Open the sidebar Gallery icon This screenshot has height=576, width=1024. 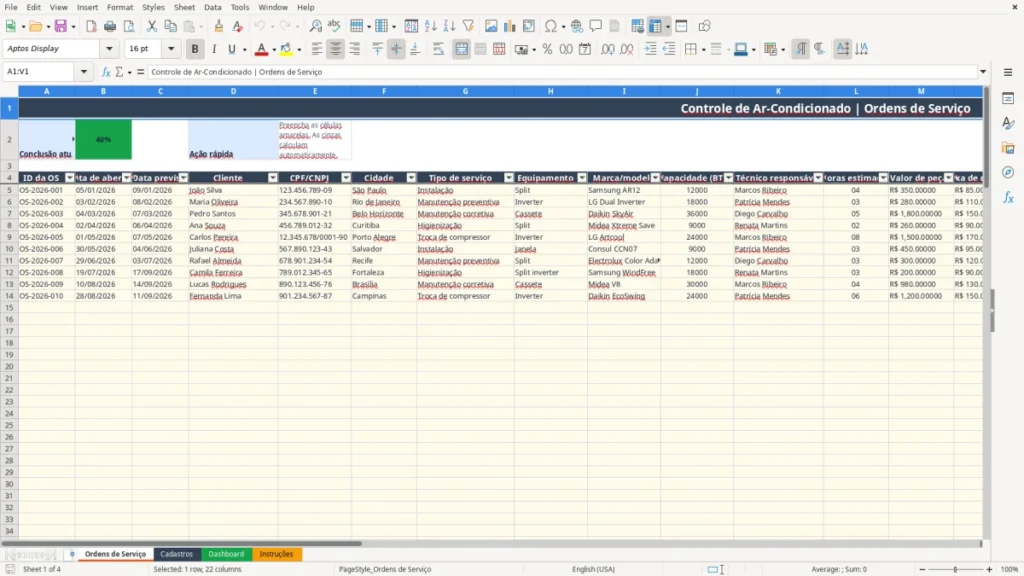click(1008, 148)
